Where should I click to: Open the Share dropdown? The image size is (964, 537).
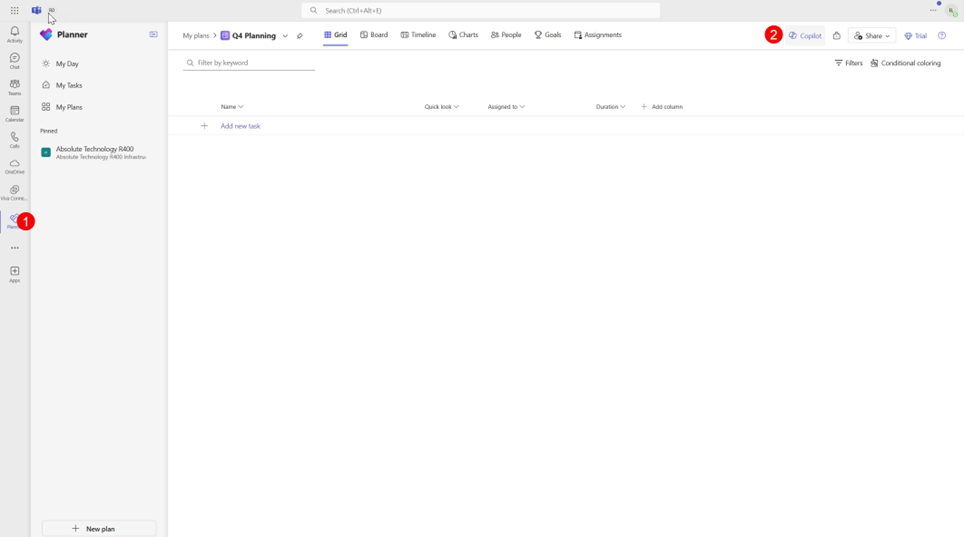click(872, 36)
